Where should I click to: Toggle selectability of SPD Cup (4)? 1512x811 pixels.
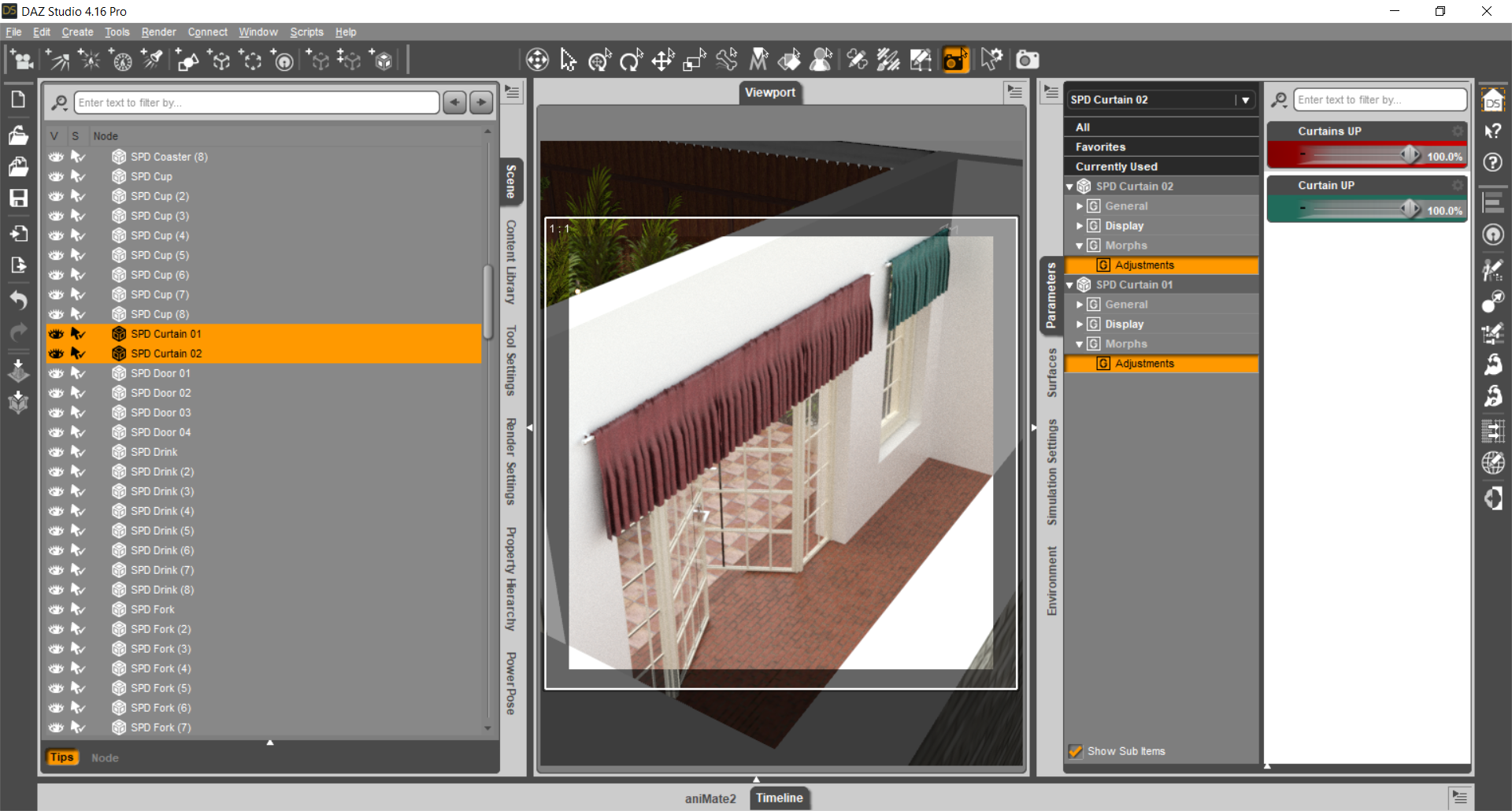78,235
